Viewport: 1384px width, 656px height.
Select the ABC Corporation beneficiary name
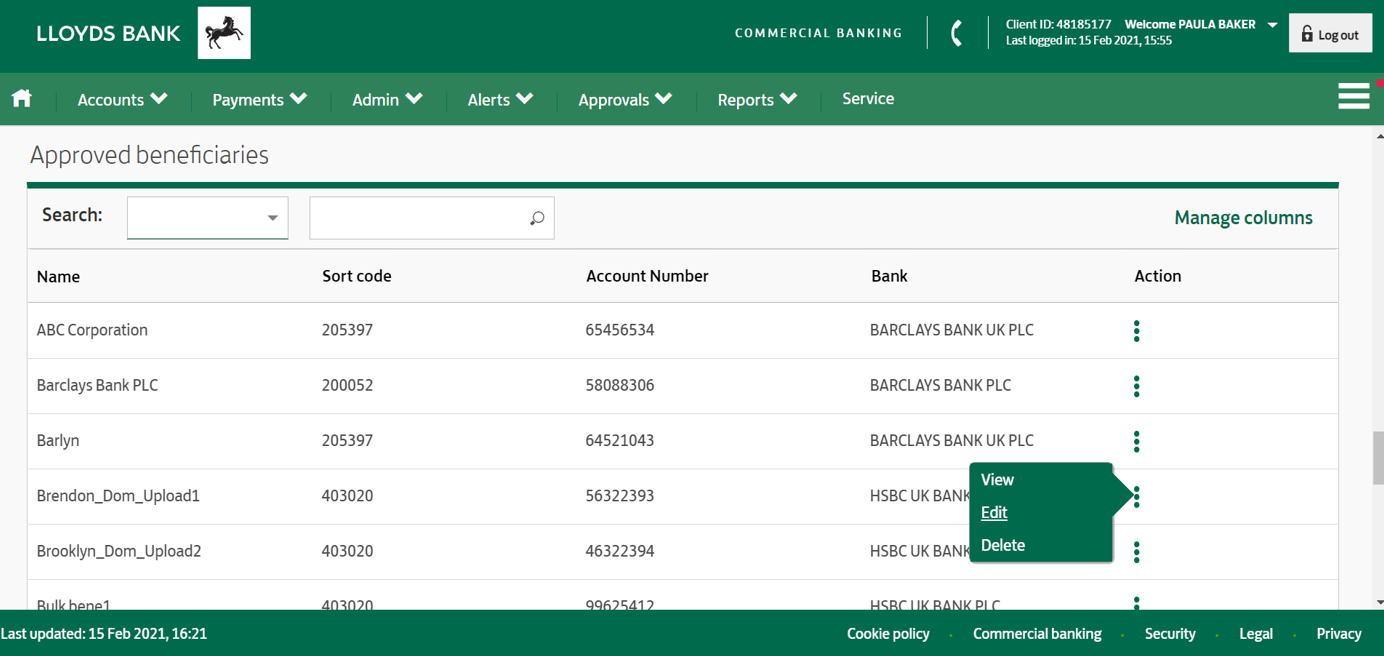coord(92,330)
